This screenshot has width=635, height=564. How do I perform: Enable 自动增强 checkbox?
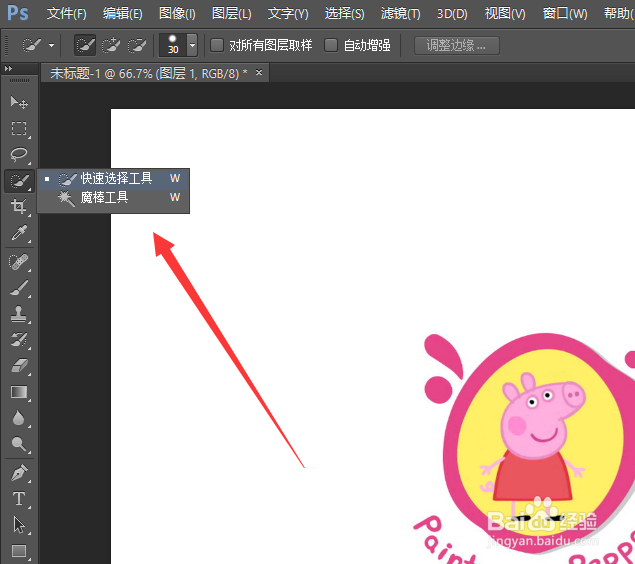(331, 45)
